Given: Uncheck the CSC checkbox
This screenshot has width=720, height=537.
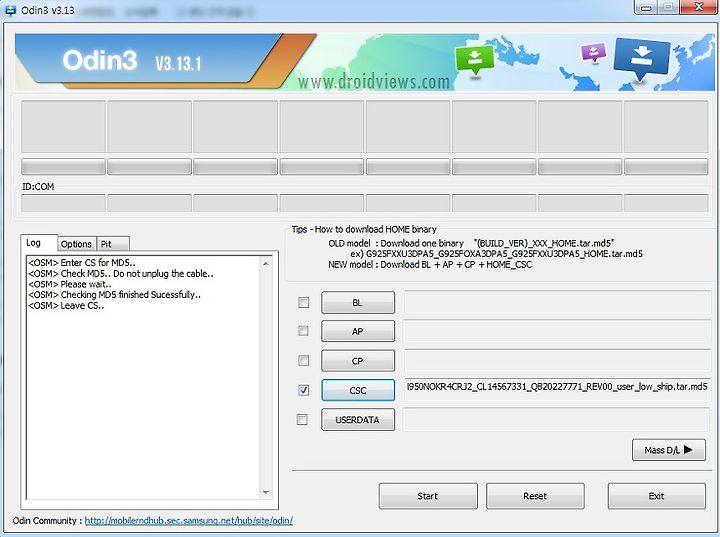Looking at the screenshot, I should click(x=304, y=390).
